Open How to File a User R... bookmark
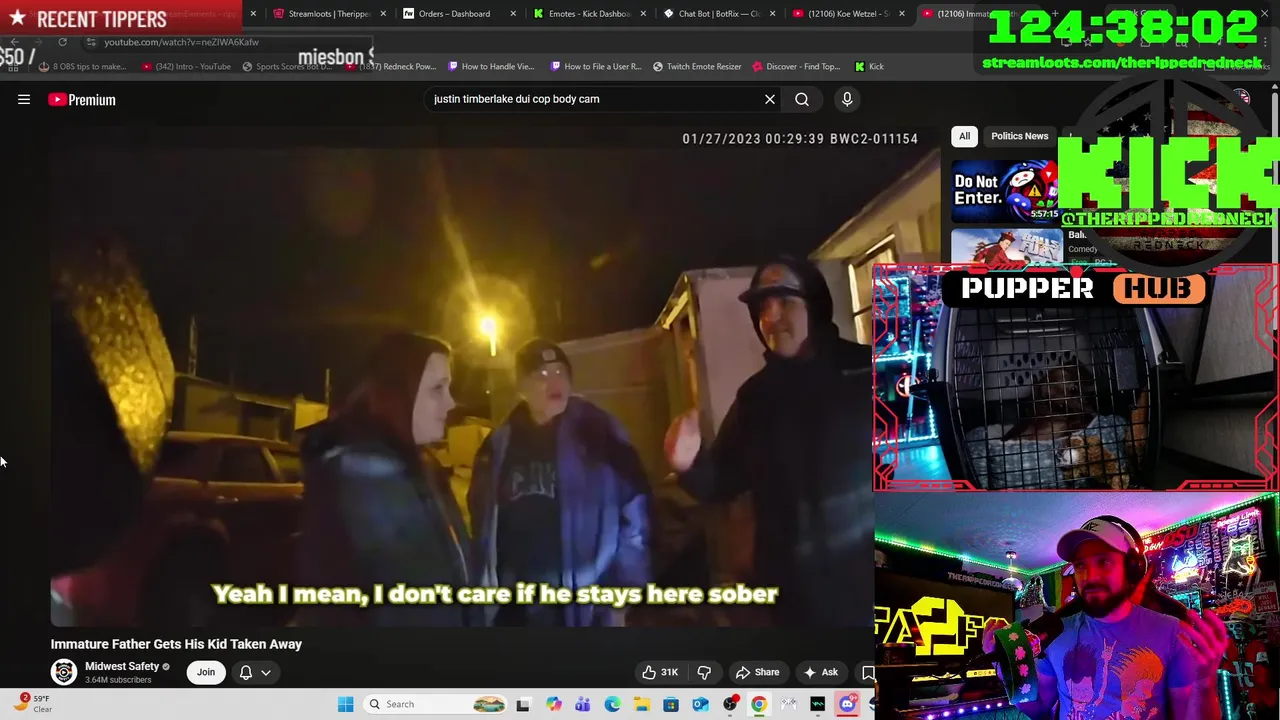 [x=594, y=66]
